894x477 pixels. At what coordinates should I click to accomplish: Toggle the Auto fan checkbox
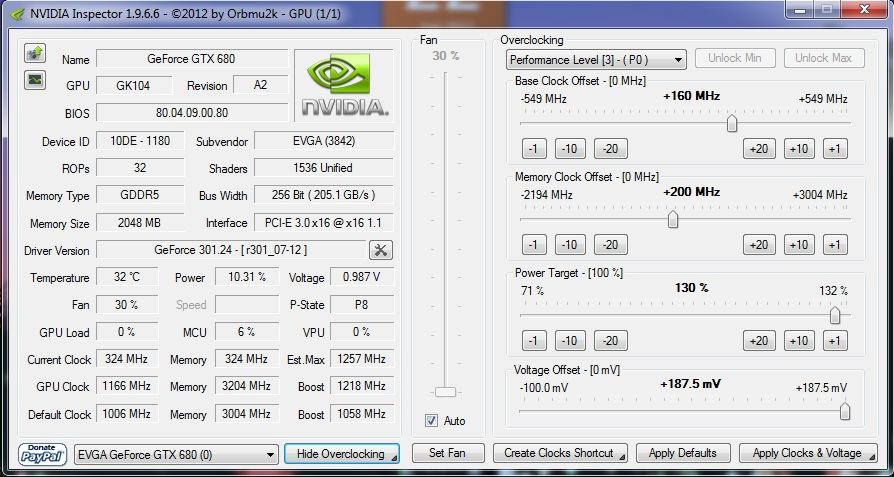(431, 421)
